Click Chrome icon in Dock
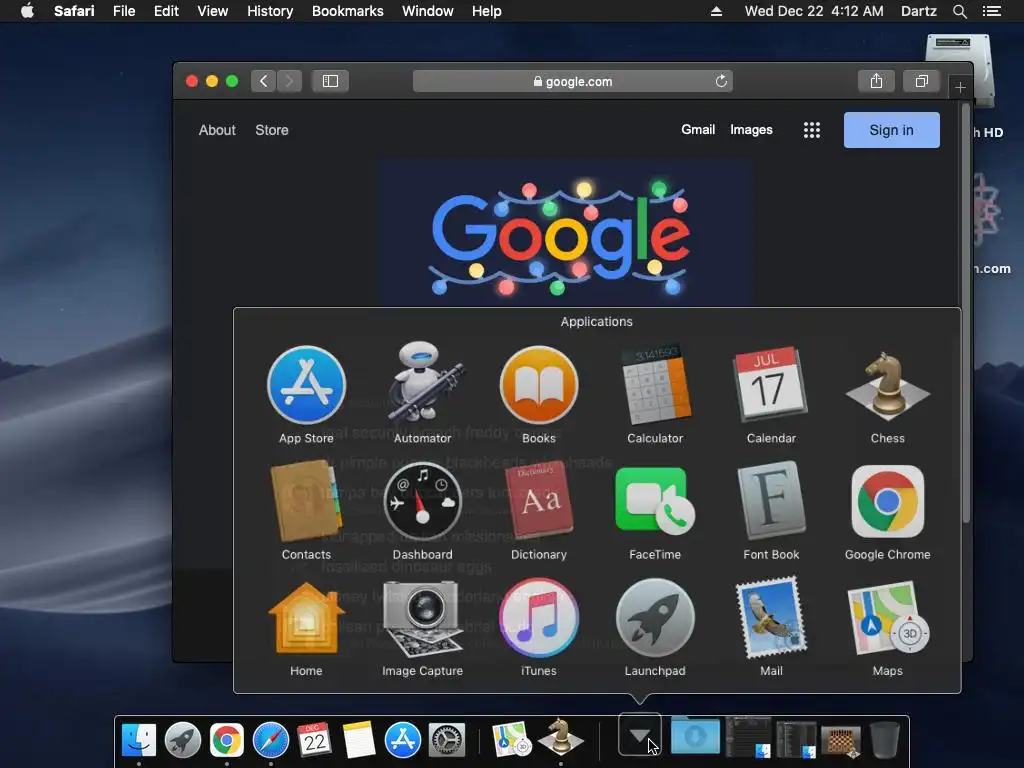This screenshot has height=768, width=1024. (227, 740)
